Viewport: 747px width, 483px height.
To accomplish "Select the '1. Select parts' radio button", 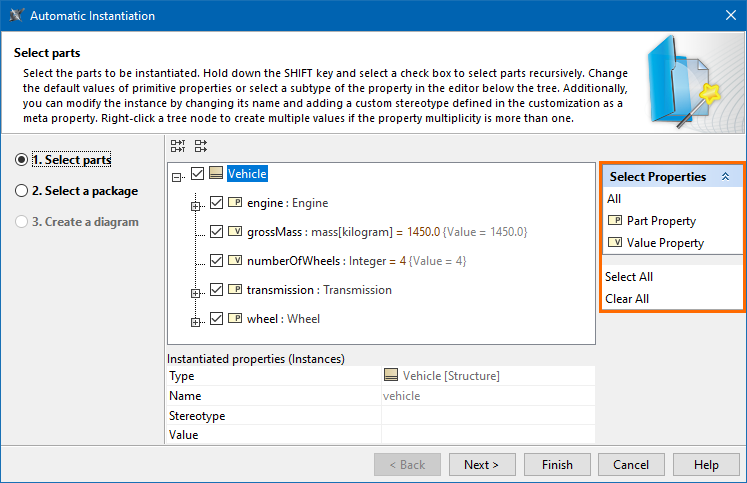I will 21,160.
